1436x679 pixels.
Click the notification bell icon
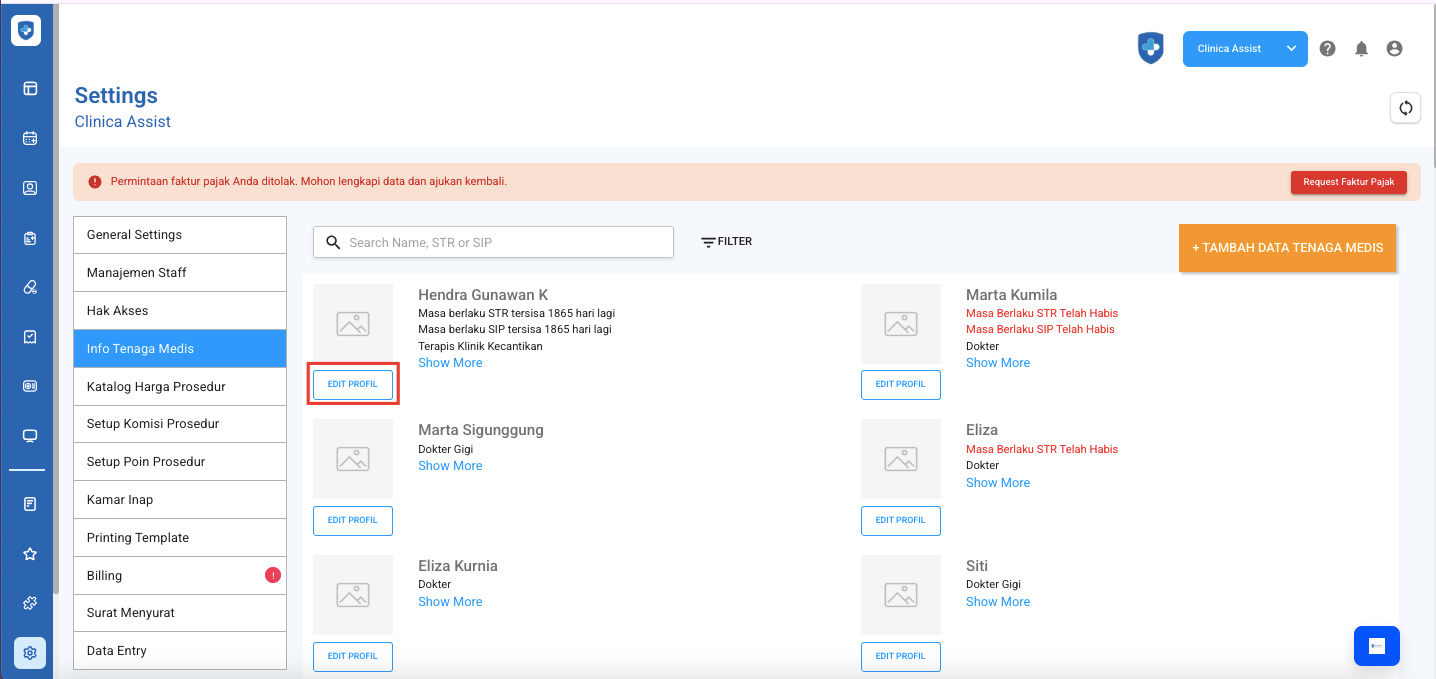tap(1361, 49)
